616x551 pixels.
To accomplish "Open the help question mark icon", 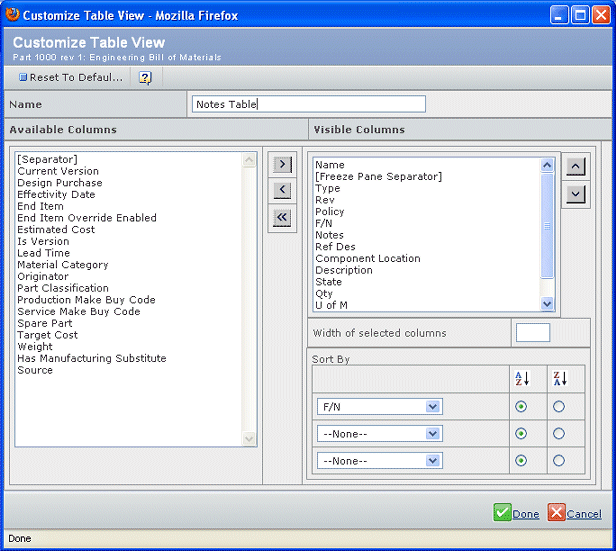I will tap(145, 77).
